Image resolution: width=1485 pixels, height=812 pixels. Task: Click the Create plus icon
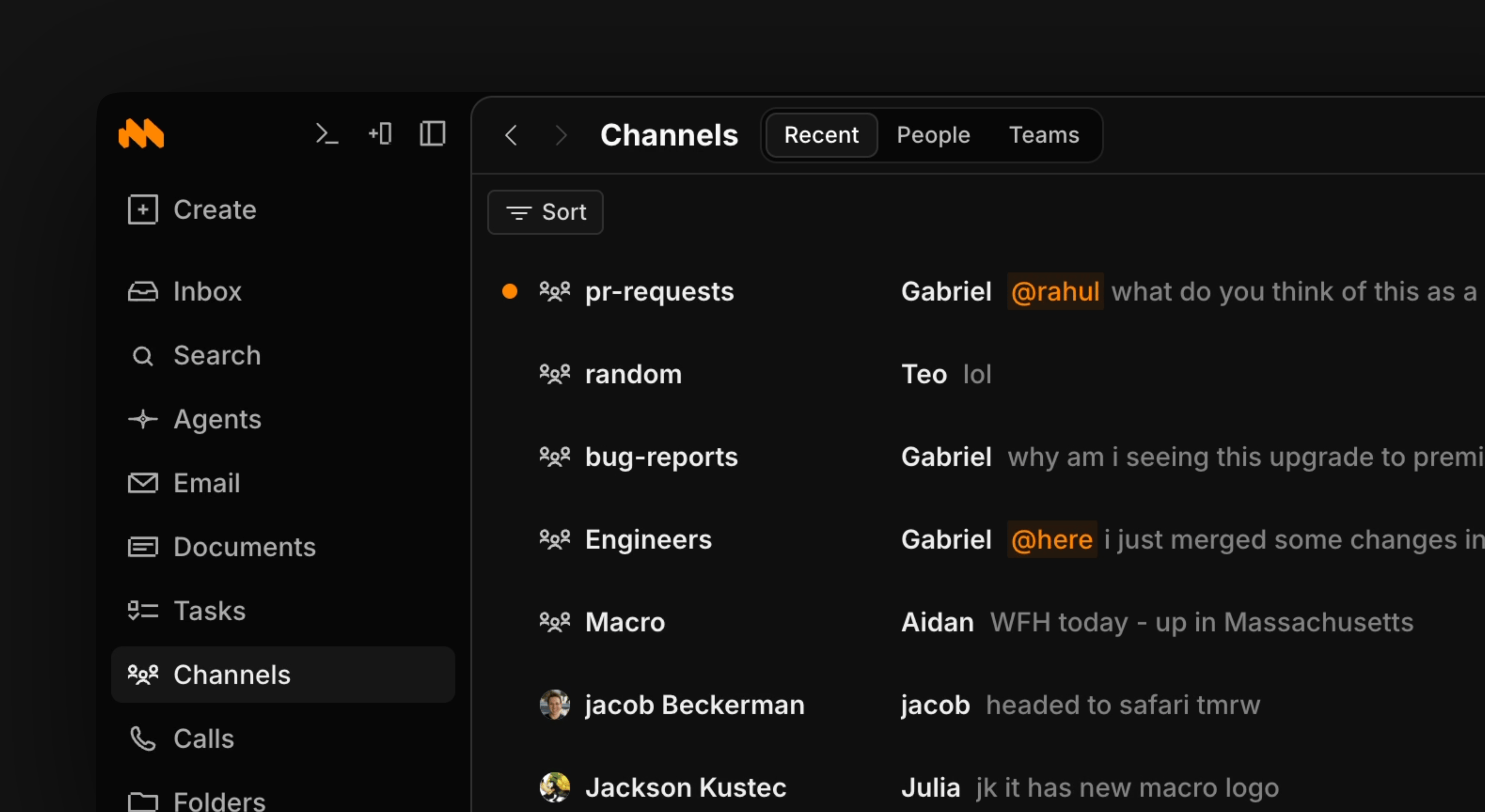[143, 209]
